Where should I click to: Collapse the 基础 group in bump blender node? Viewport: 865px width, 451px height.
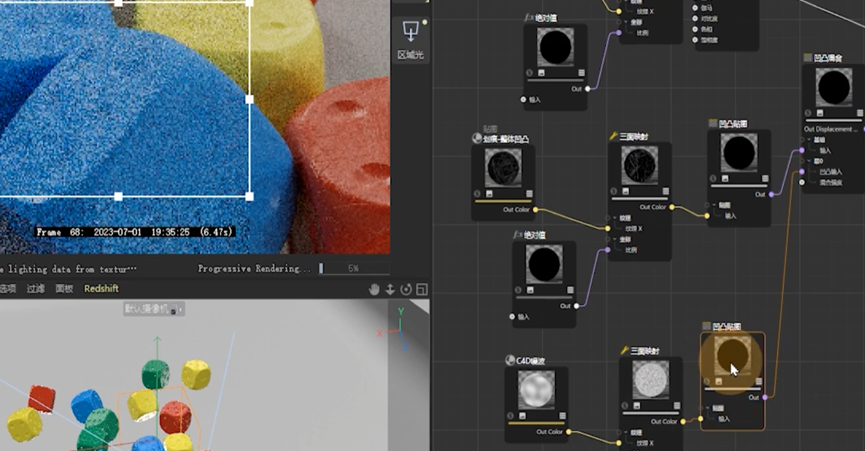808,140
